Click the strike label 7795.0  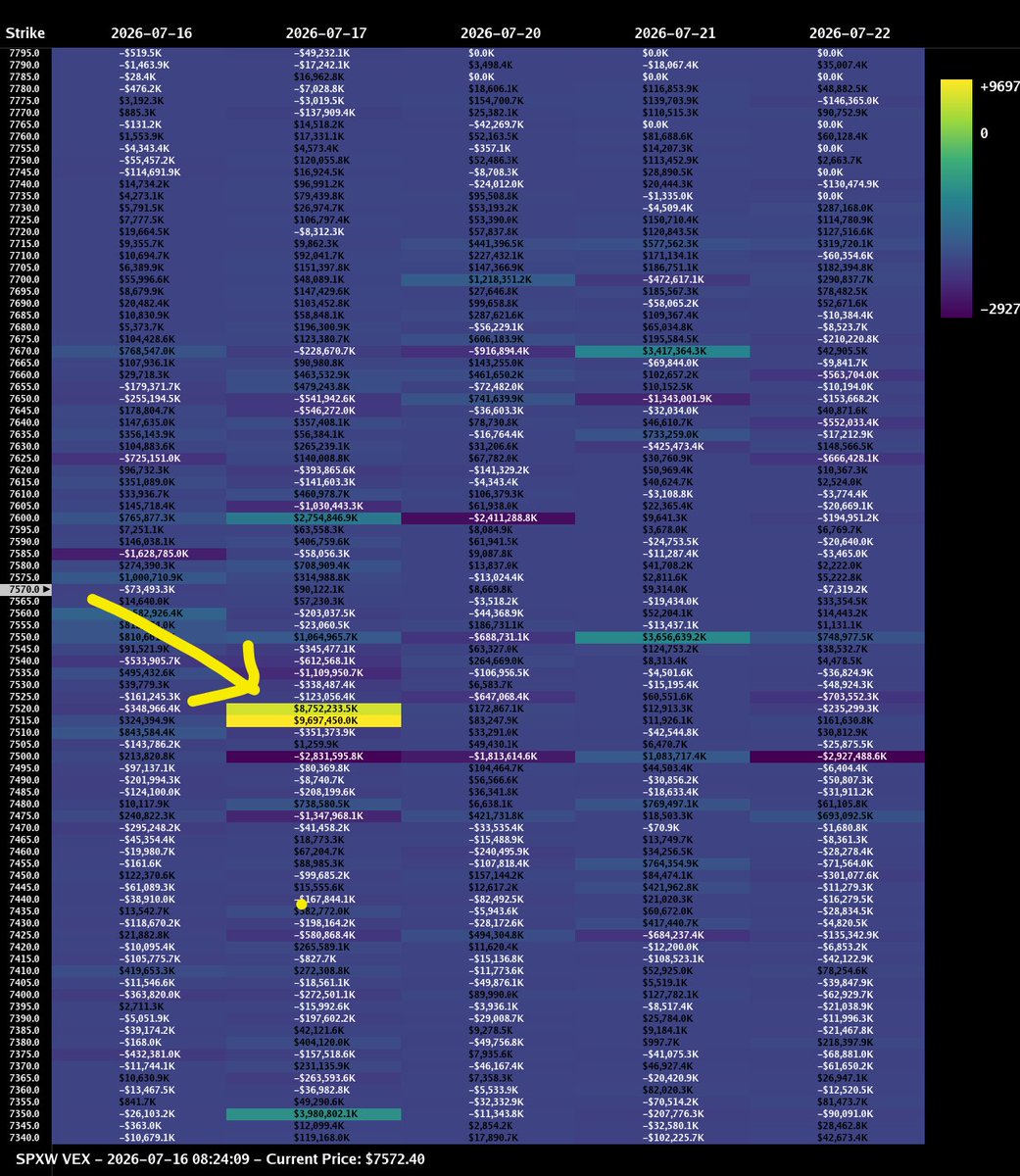click(x=24, y=53)
